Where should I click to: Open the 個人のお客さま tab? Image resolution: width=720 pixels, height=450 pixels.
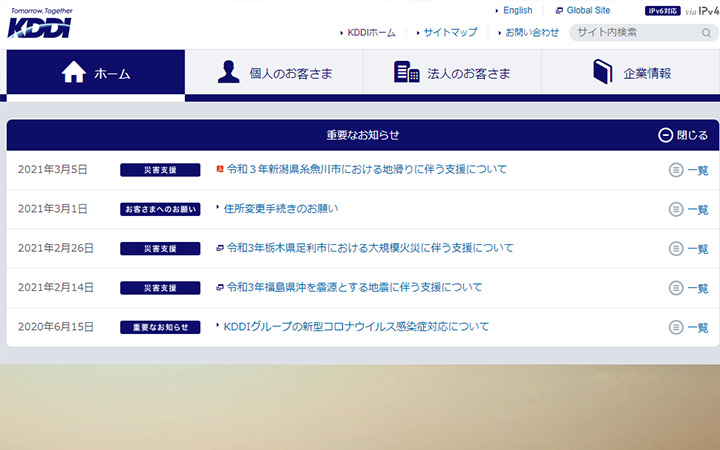(x=274, y=73)
